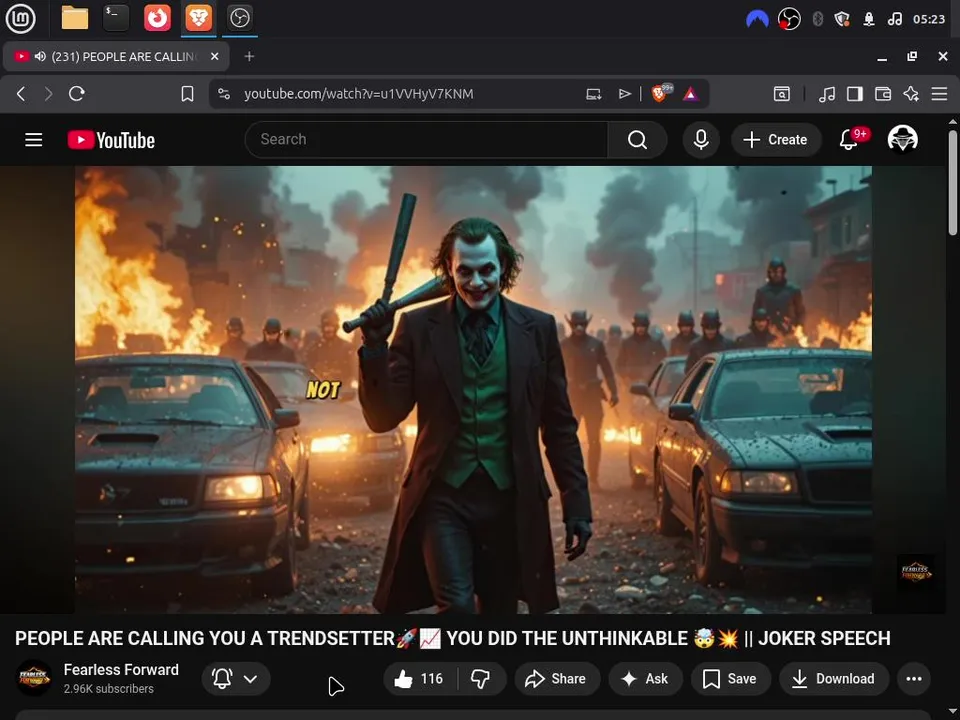Click the Share button
This screenshot has width=960, height=720.
tap(557, 678)
